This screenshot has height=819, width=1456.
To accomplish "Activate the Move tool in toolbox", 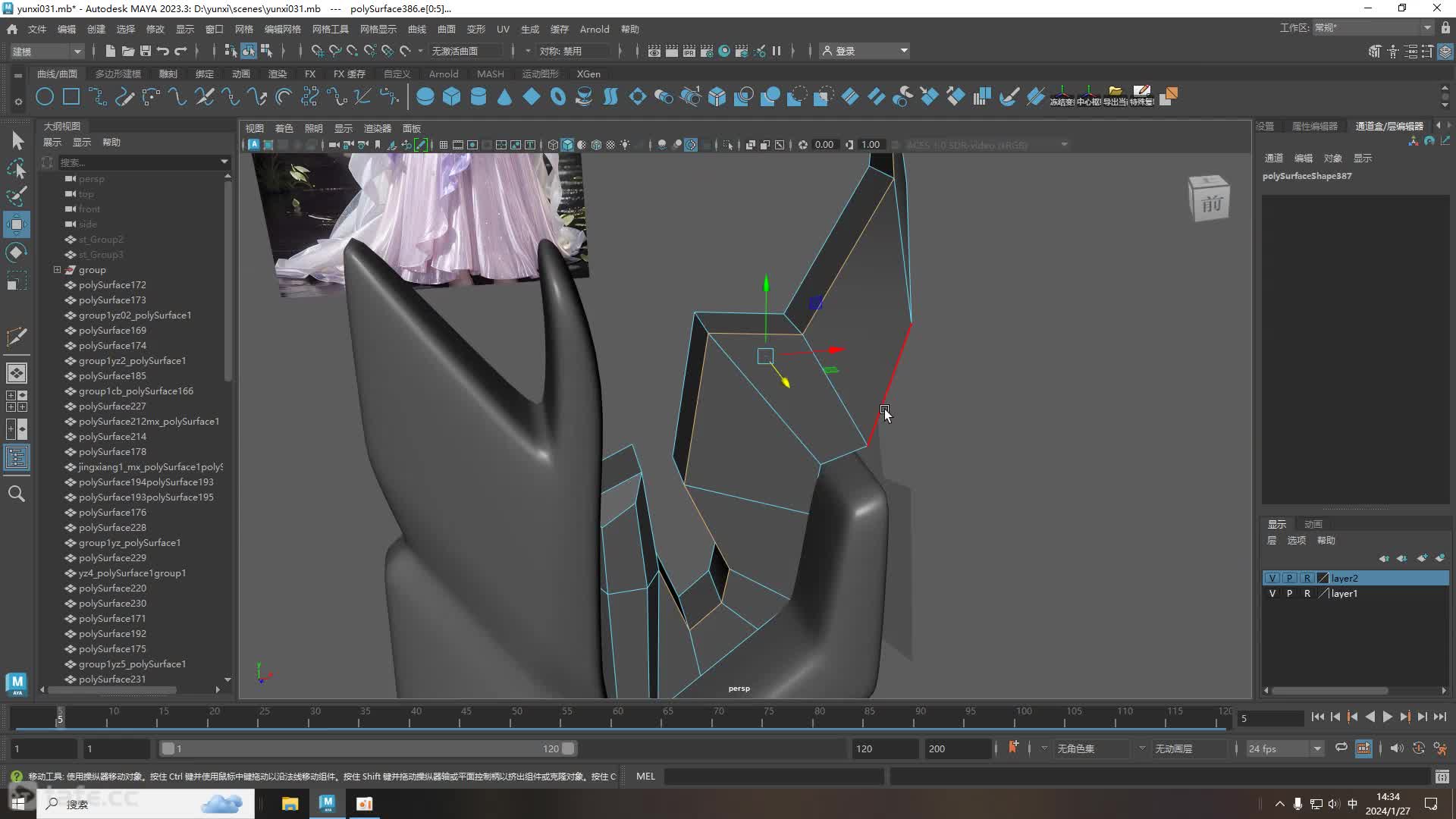I will [17, 224].
